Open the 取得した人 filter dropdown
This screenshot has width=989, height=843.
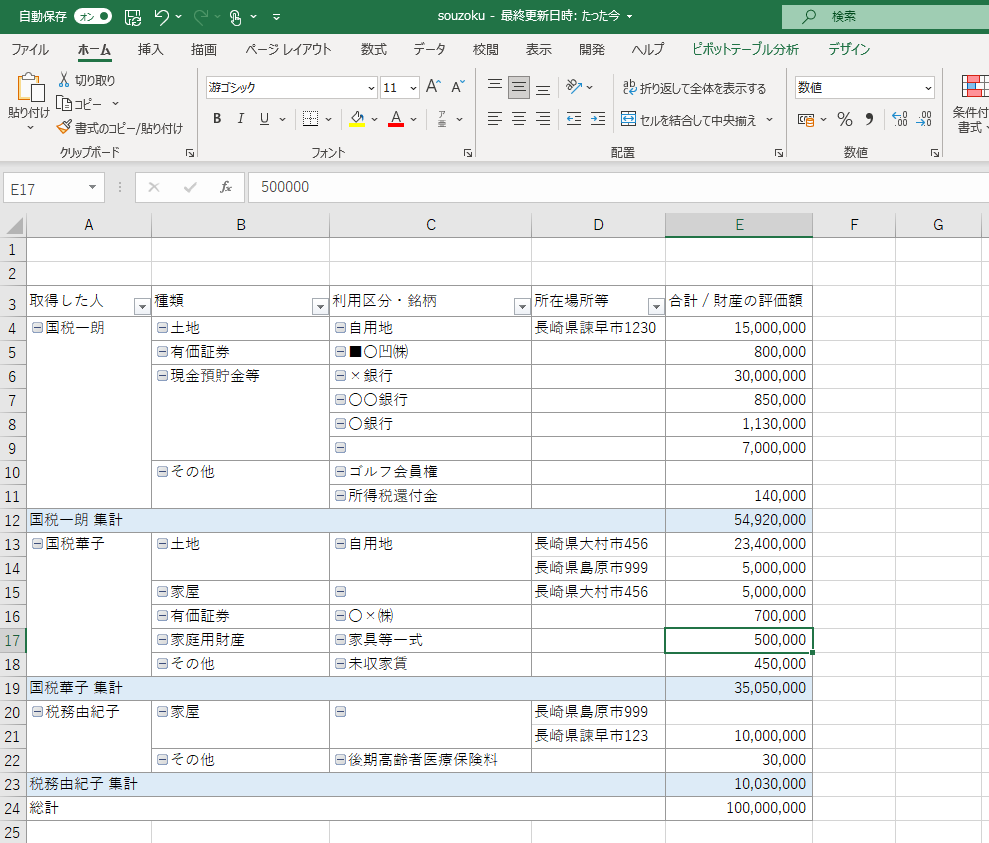(x=141, y=306)
